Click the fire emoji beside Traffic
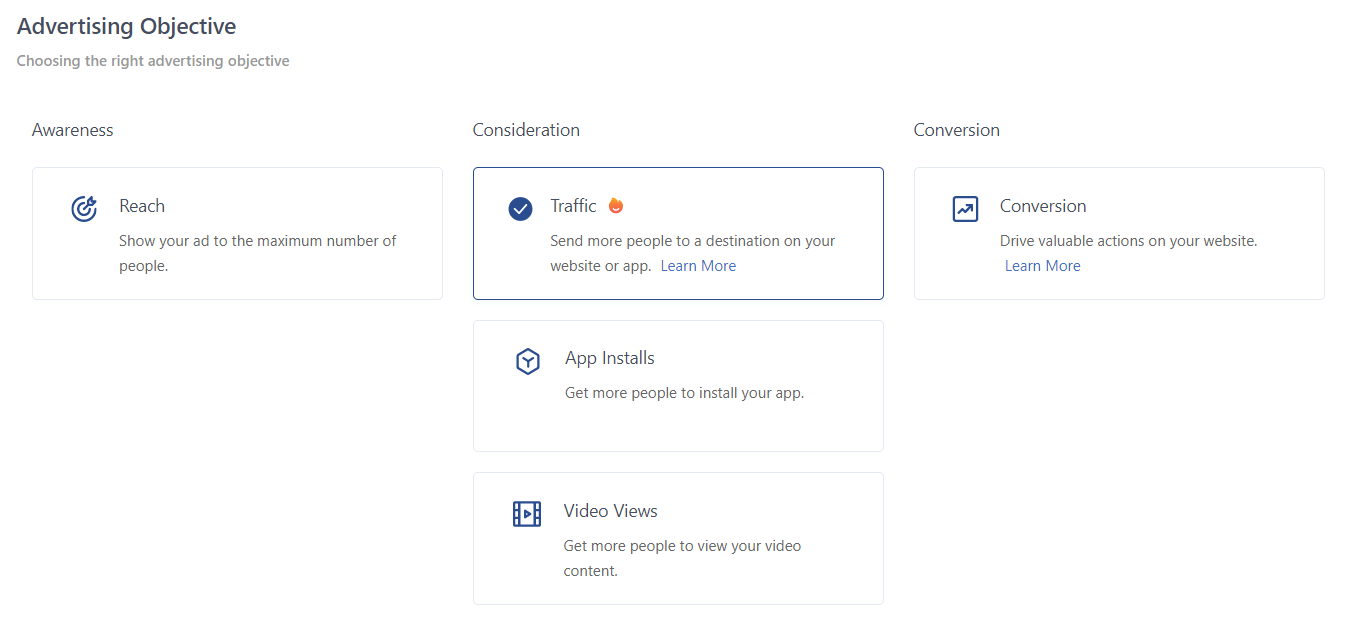1356x637 pixels. click(x=616, y=205)
